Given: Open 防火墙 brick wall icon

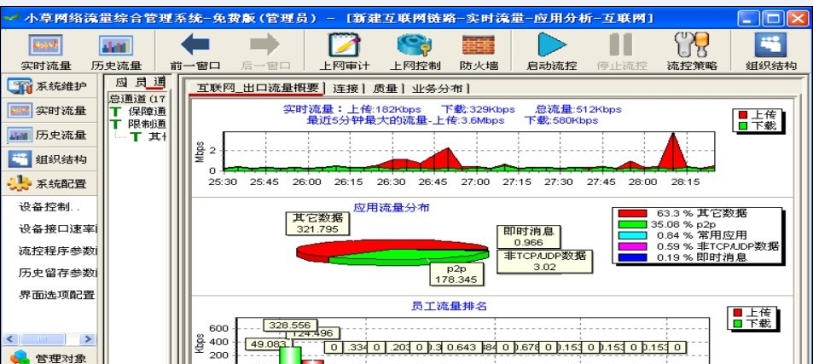Looking at the screenshot, I should [478, 52].
